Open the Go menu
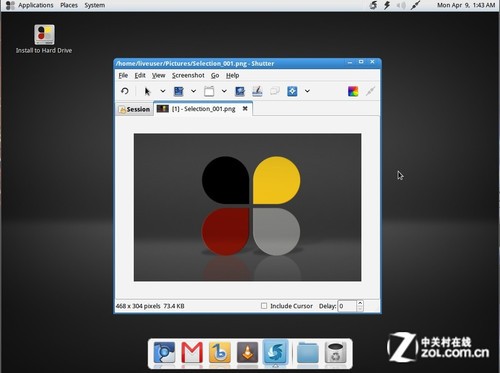 (x=215, y=75)
